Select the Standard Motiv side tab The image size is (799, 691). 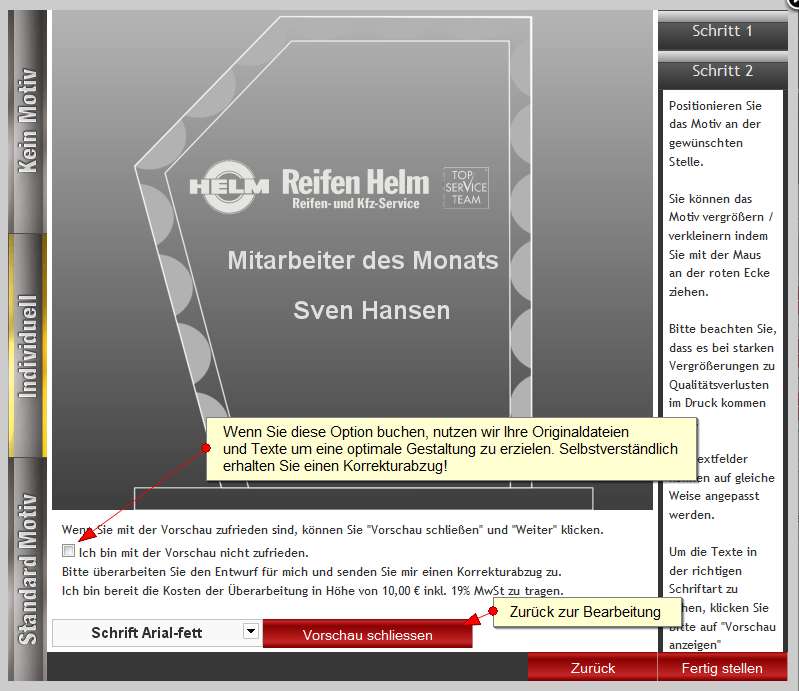point(28,569)
